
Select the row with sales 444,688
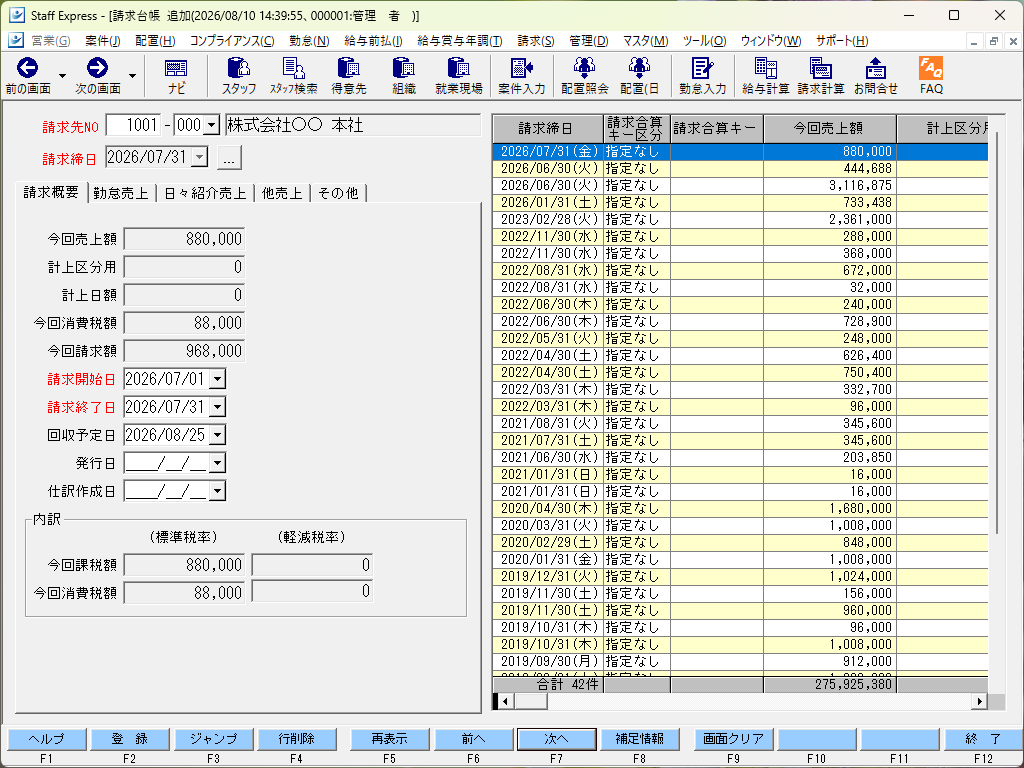[x=740, y=168]
